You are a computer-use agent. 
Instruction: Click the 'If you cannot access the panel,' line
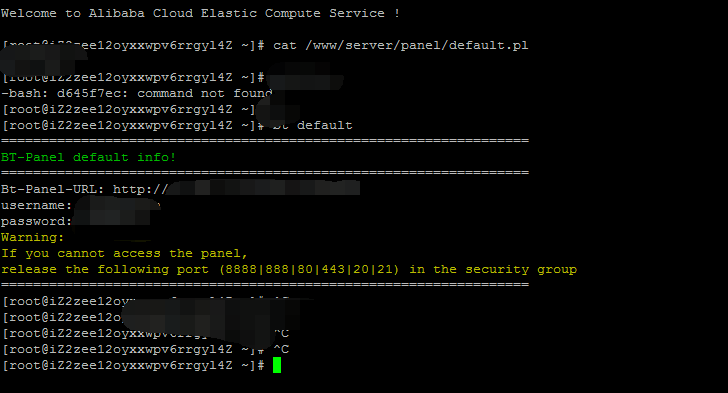click(124, 254)
